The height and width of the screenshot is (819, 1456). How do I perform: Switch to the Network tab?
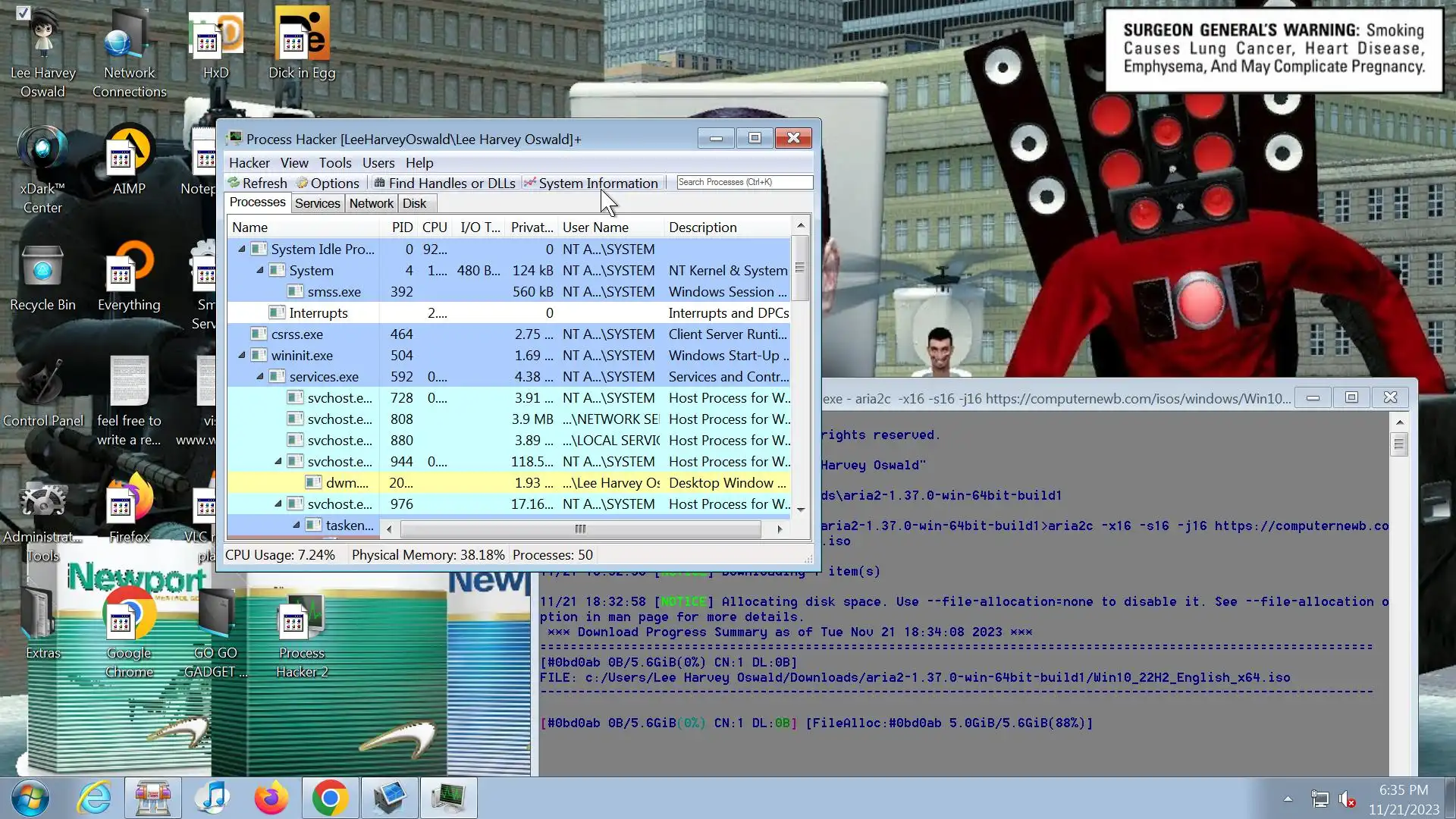(x=371, y=203)
